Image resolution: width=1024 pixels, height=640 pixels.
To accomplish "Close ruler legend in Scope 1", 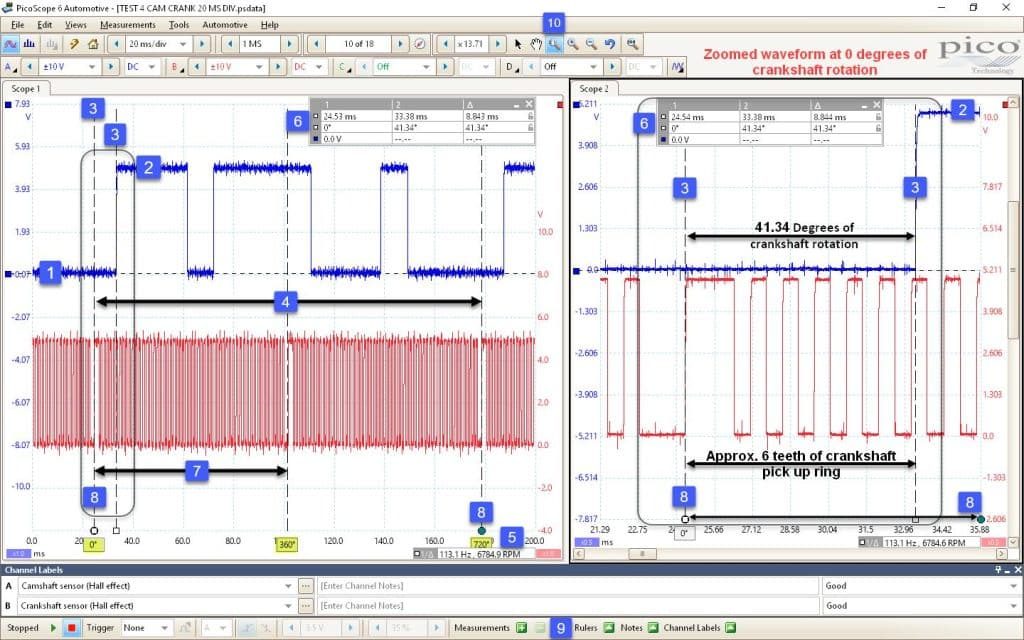I will click(x=529, y=104).
